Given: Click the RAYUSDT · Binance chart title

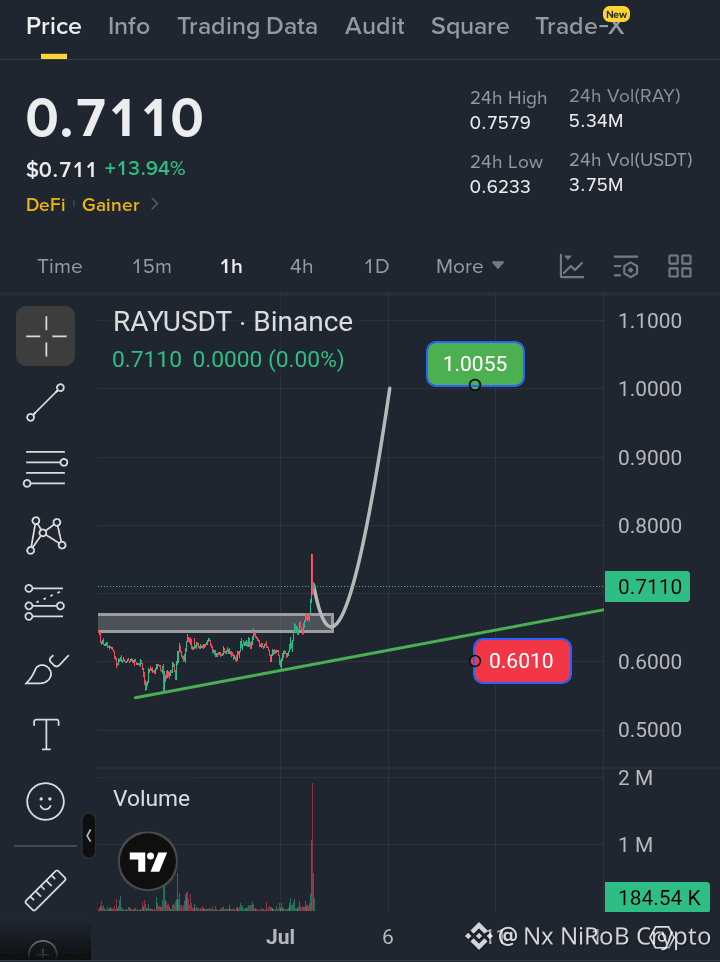Looking at the screenshot, I should 233,321.
